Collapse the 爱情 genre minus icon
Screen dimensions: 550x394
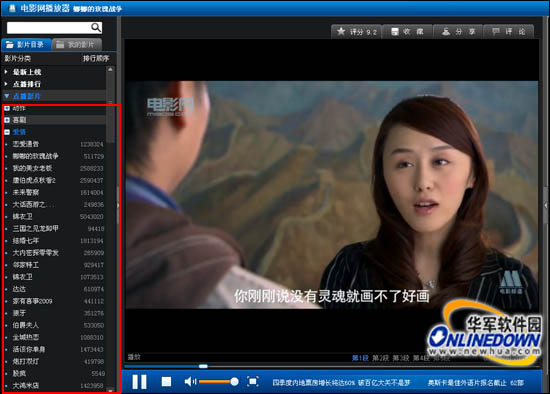click(x=7, y=132)
